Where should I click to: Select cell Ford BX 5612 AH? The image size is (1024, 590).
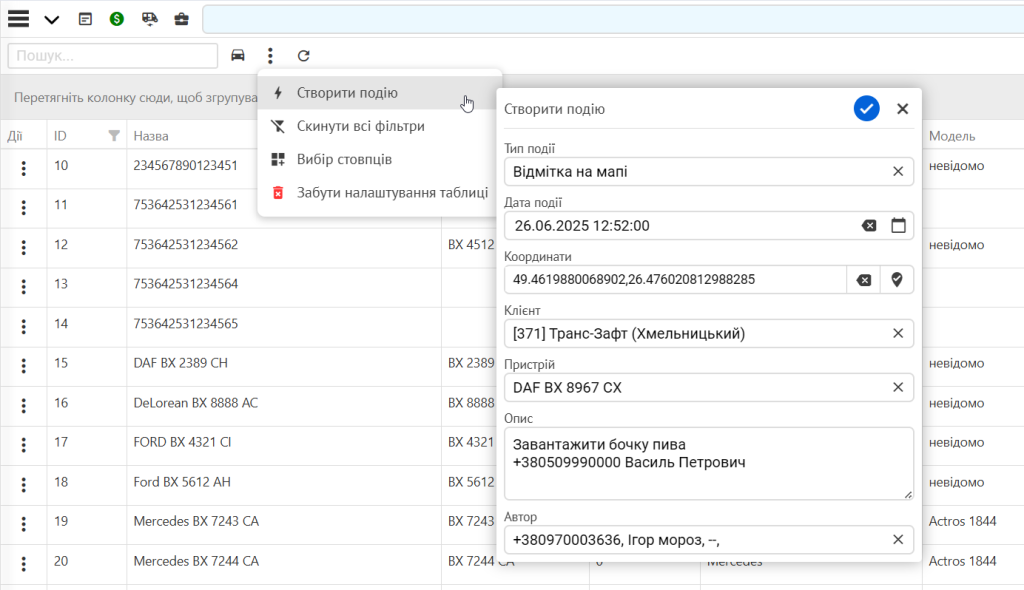[182, 482]
